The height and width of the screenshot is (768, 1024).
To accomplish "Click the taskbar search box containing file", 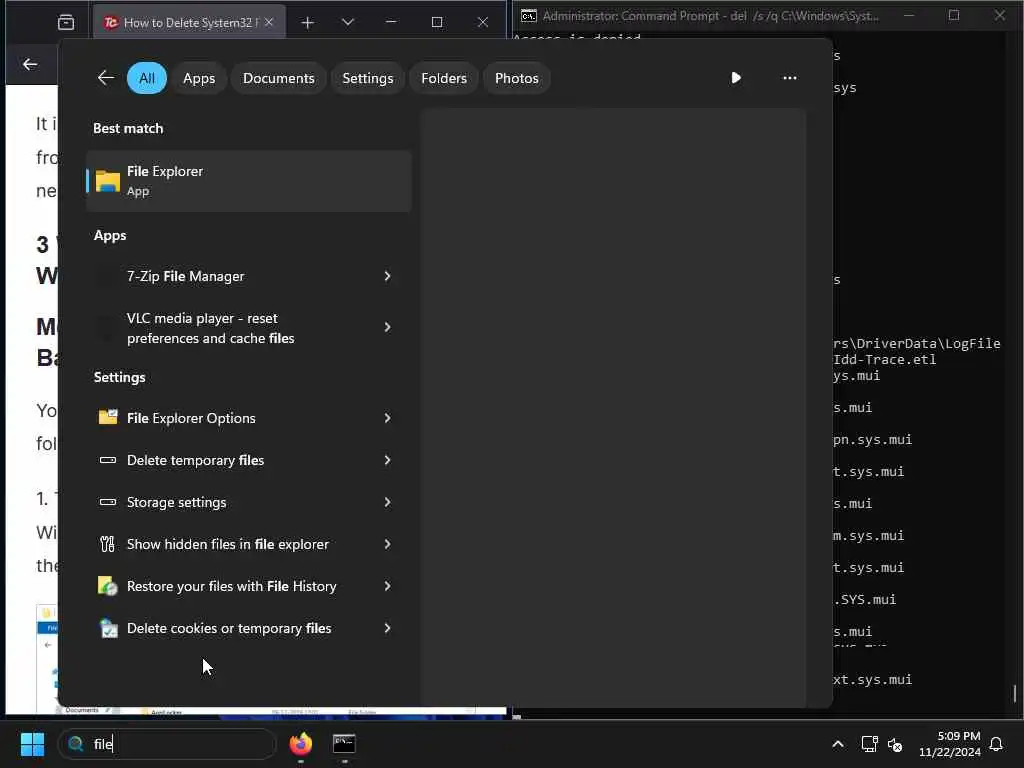I will click(167, 744).
